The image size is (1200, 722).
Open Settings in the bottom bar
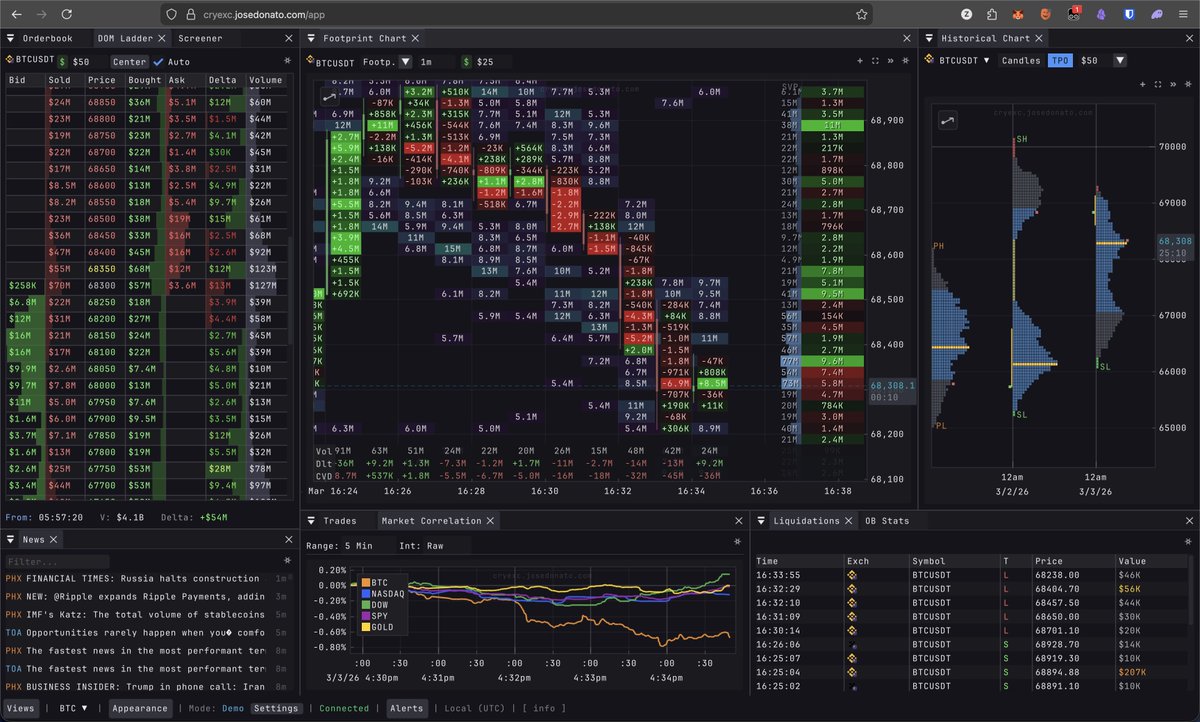point(275,708)
